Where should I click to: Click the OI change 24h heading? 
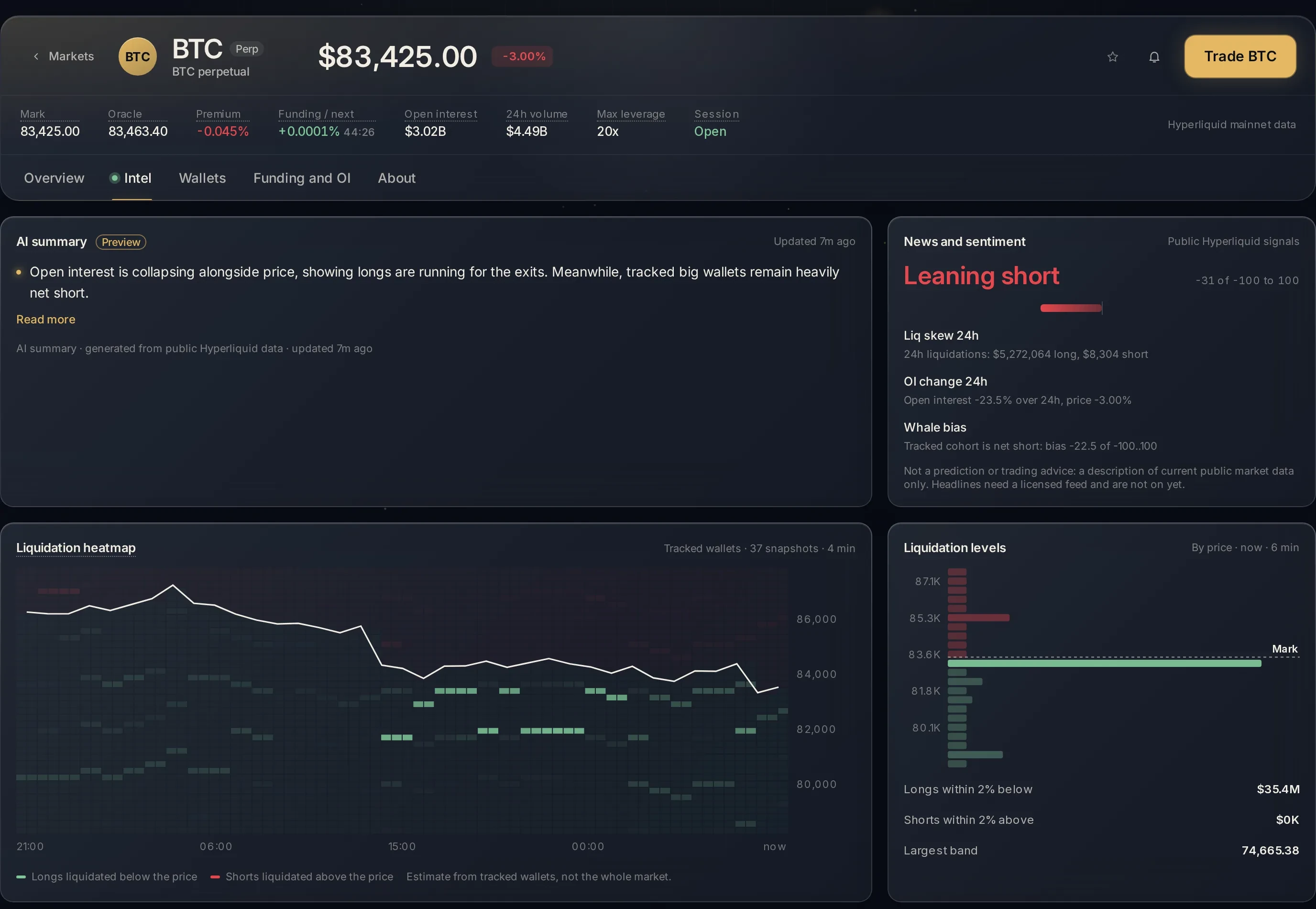click(x=945, y=382)
